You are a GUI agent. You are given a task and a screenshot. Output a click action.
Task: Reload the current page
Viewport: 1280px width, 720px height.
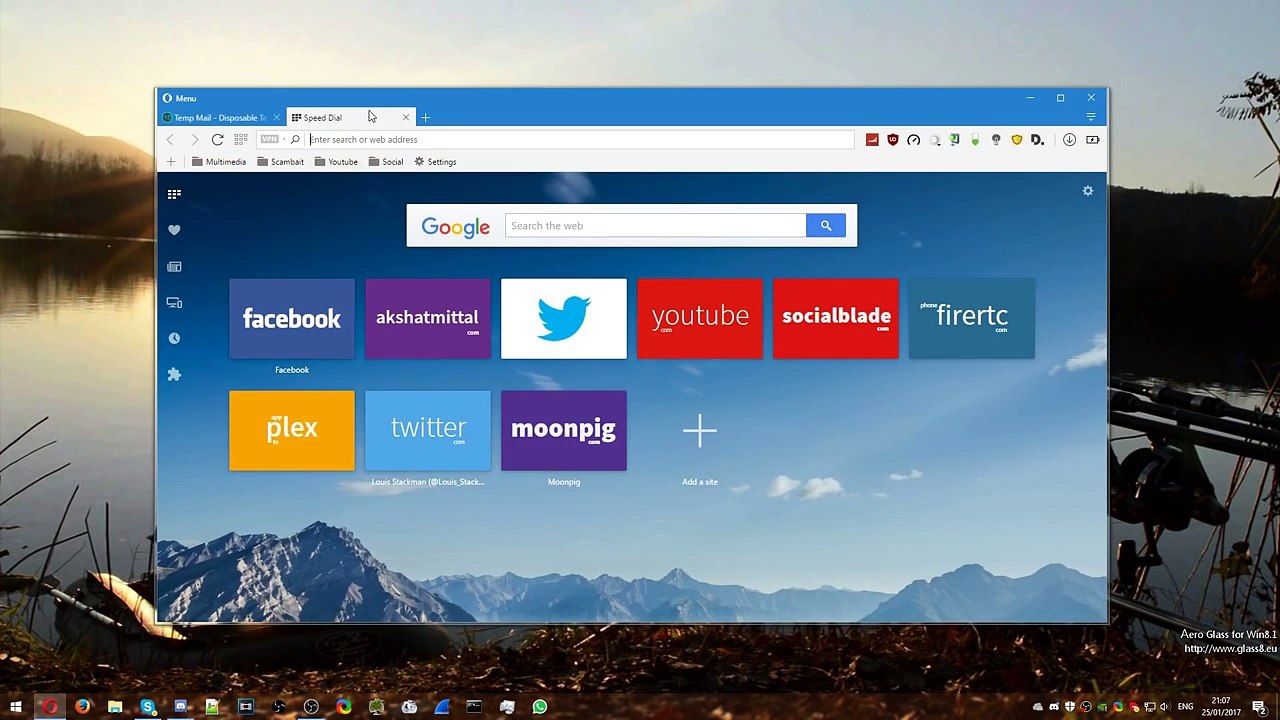tap(217, 140)
